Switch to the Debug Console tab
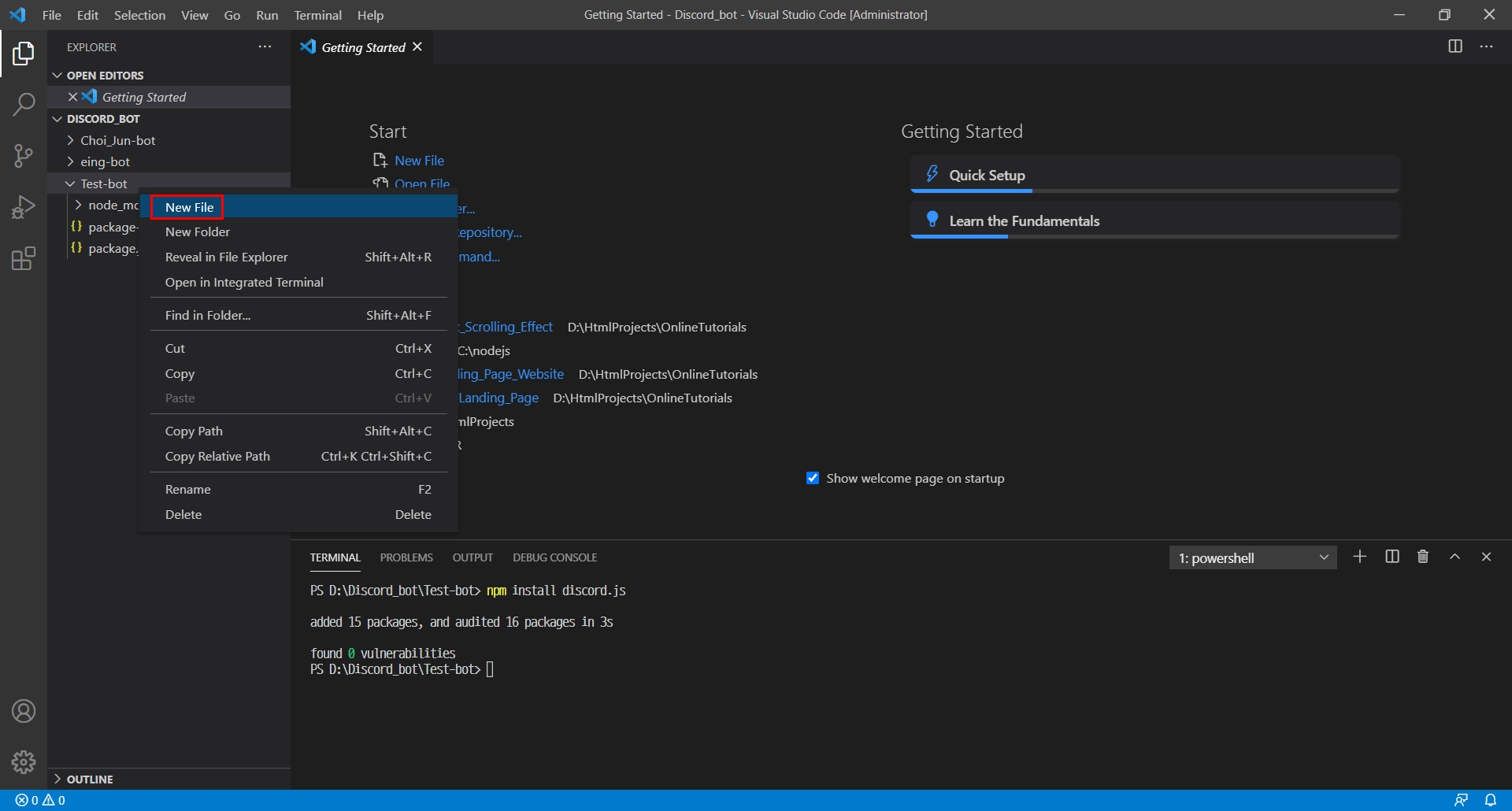1512x811 pixels. pos(555,557)
